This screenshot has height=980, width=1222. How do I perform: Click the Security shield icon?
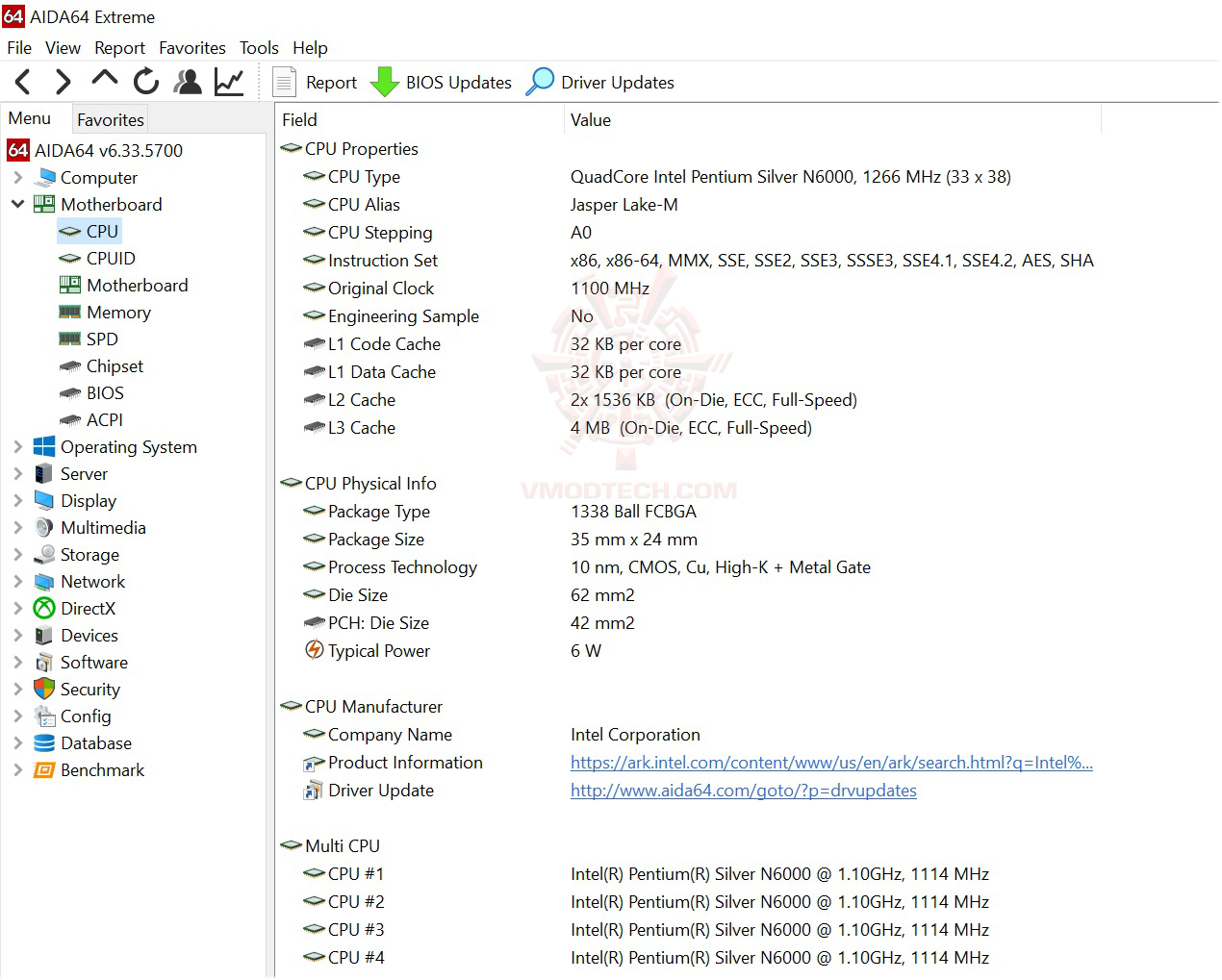[44, 690]
